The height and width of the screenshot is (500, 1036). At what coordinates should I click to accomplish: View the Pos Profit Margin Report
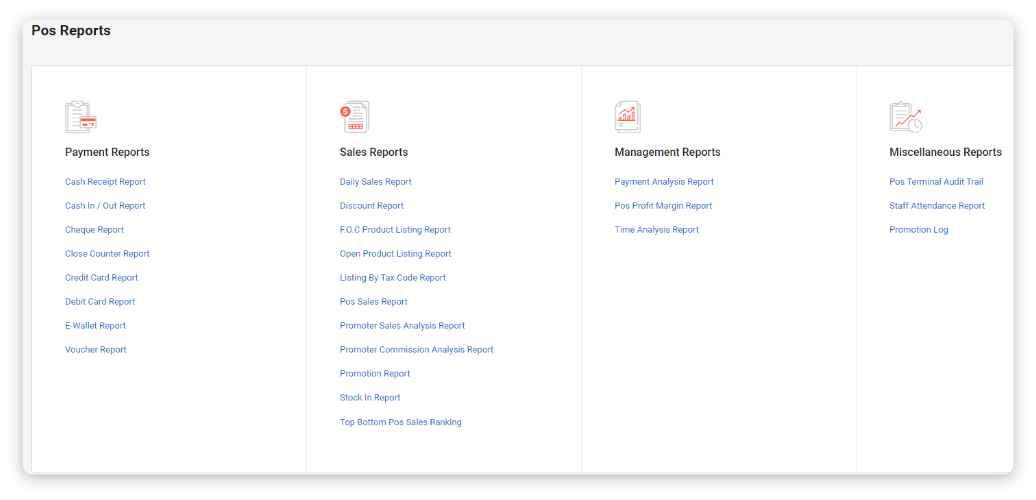(663, 206)
